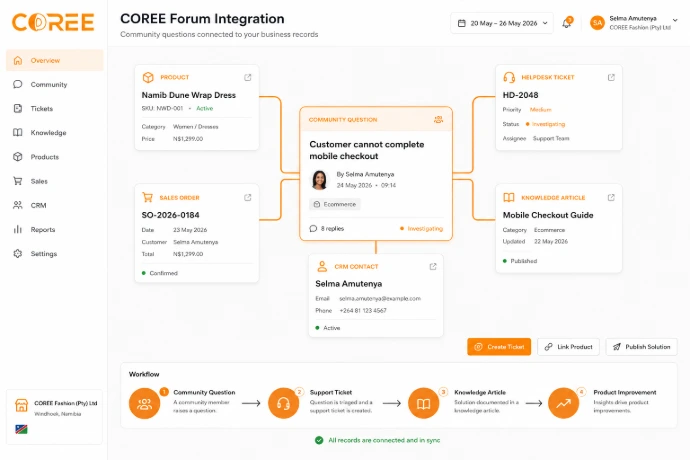
Task: Click the CRM Contact person icon
Action: point(322,266)
